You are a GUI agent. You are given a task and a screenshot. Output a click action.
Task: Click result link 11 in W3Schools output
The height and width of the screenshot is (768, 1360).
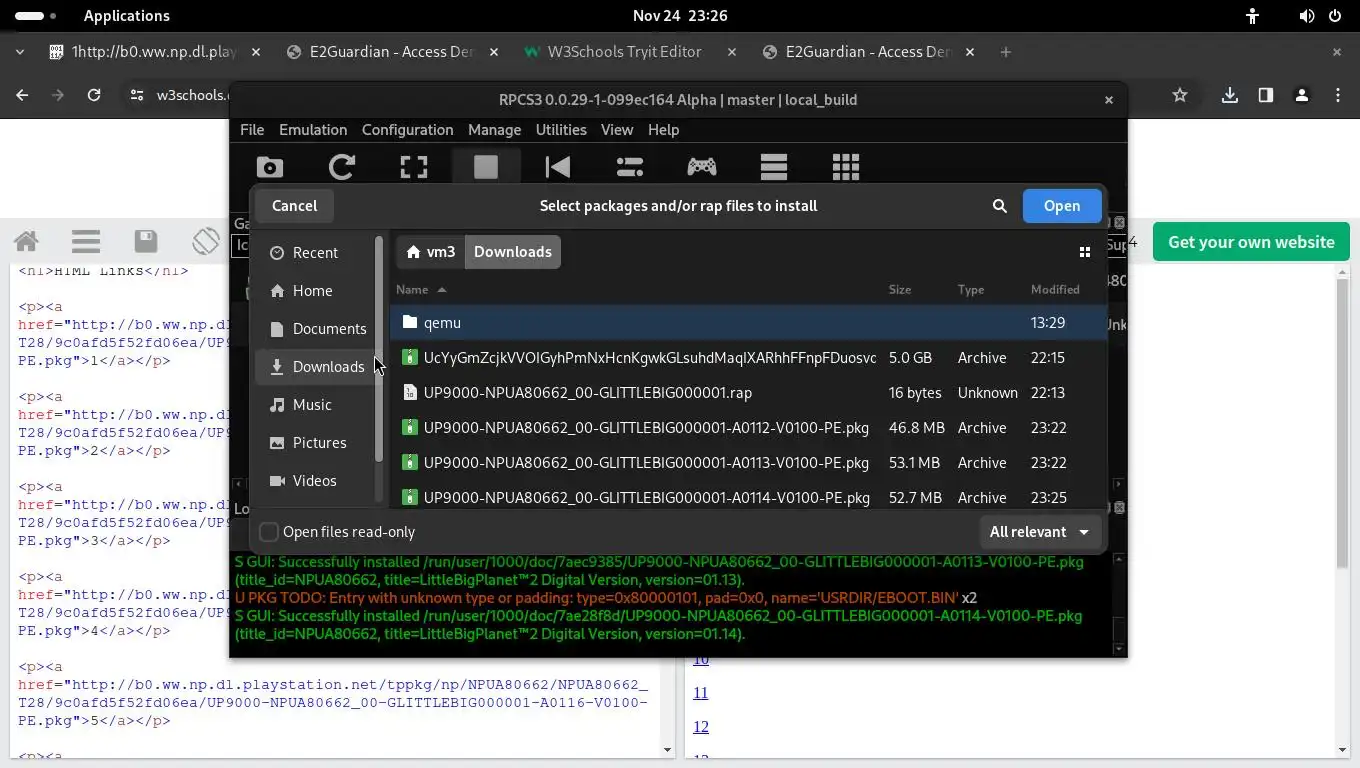[x=700, y=693]
